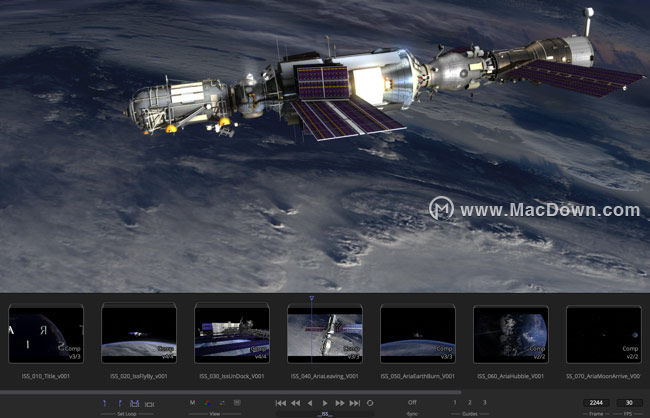Click the ISS project slider under playback controls
This screenshot has height=418, width=650.
325,414
